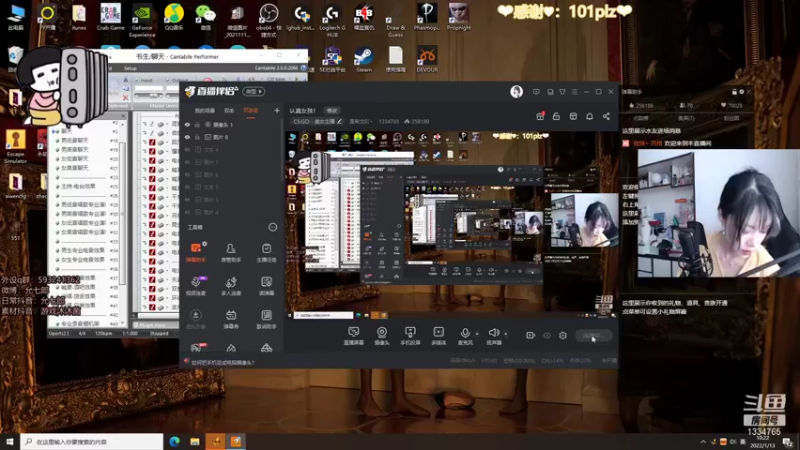Open the filter funnel menu in title bar
Image resolution: width=800 pixels, height=450 pixels.
coord(562,92)
